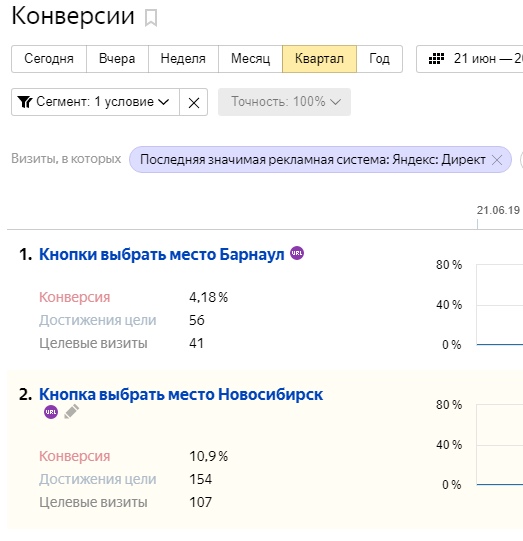Click the 10,9 % conversion value

pyautogui.click(x=208, y=456)
